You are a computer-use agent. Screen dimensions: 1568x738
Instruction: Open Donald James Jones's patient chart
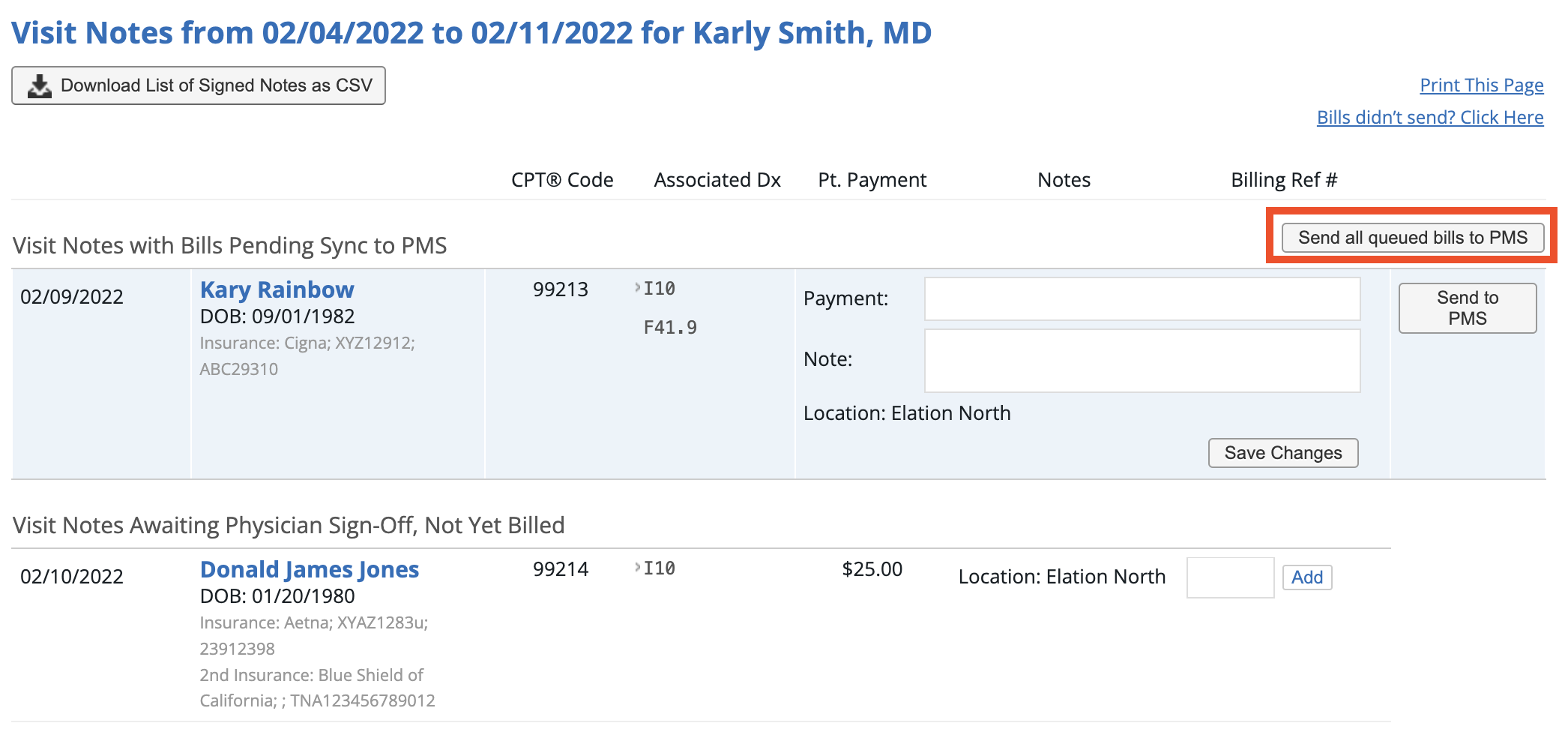click(x=308, y=569)
